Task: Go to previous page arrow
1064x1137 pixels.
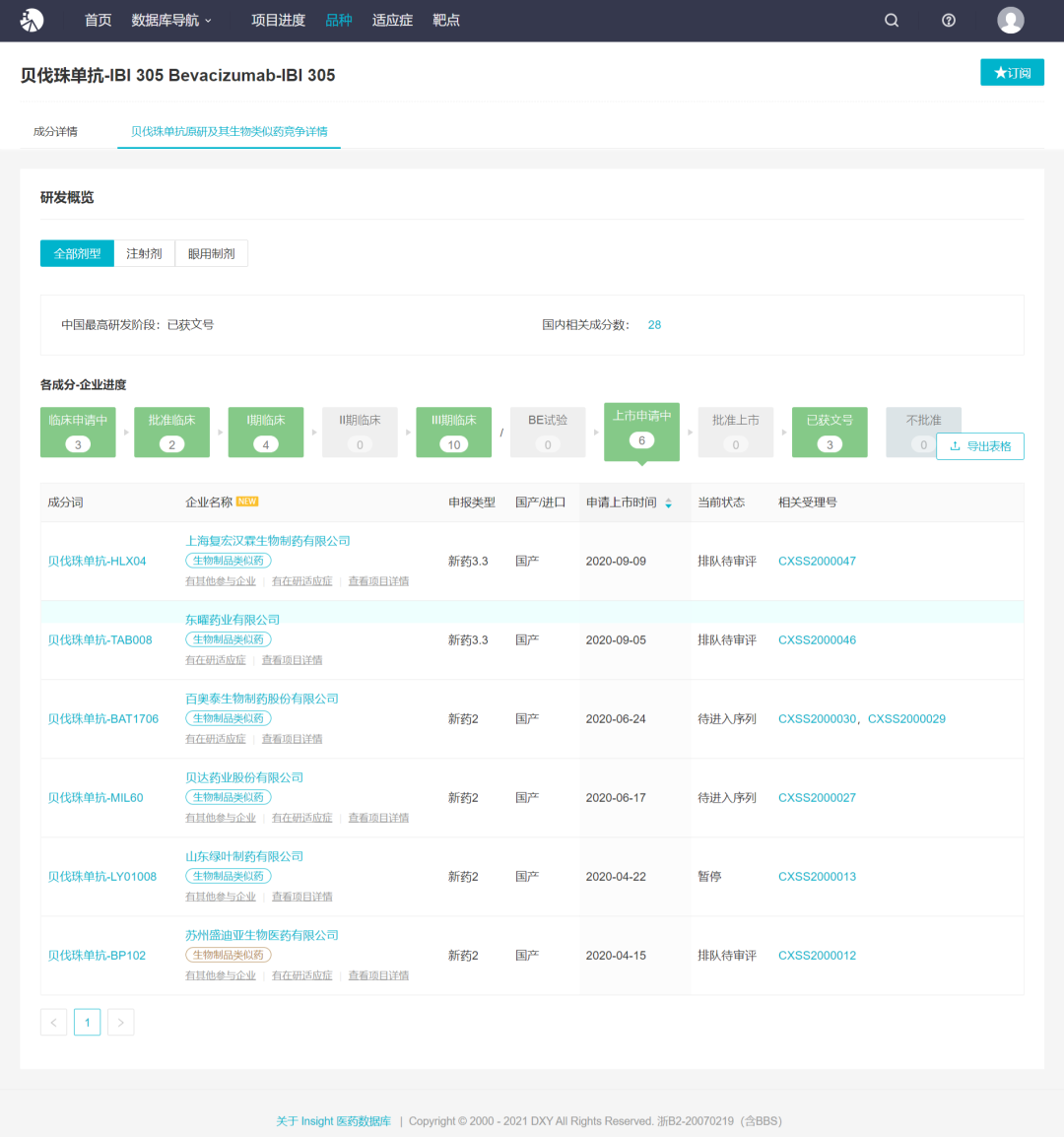Action: coord(53,1023)
